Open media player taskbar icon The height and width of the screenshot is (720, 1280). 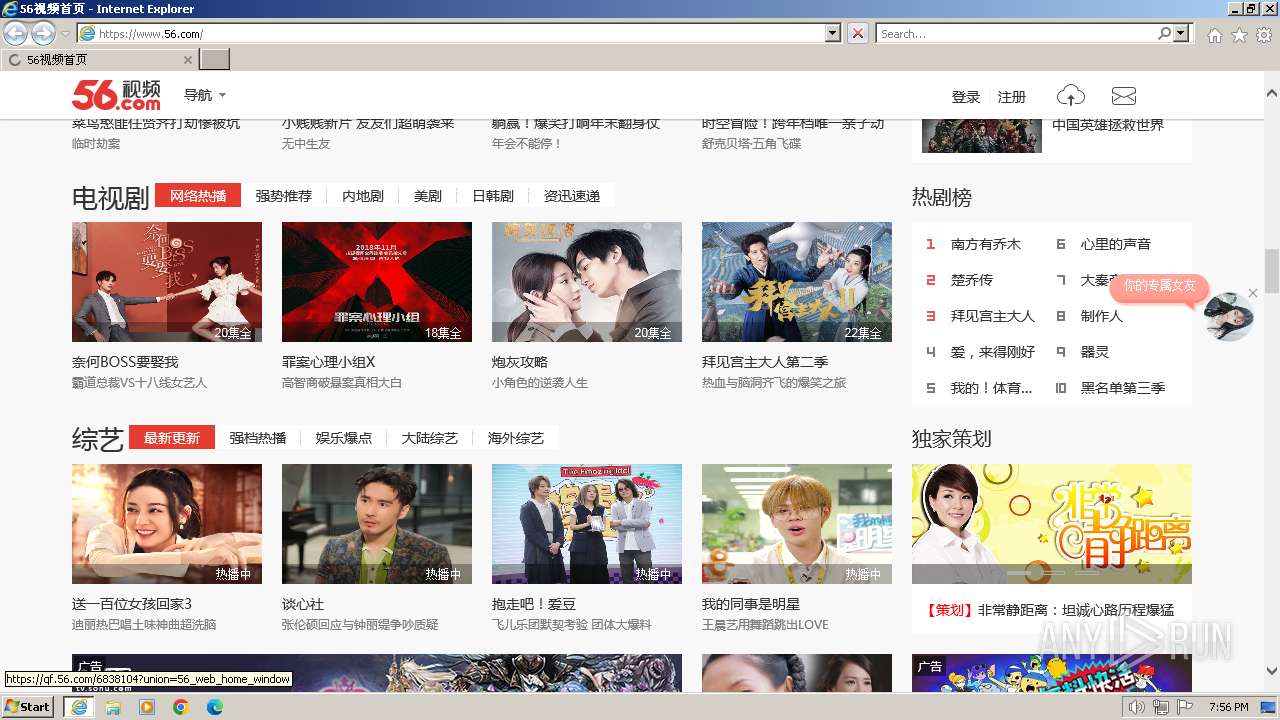coord(147,707)
